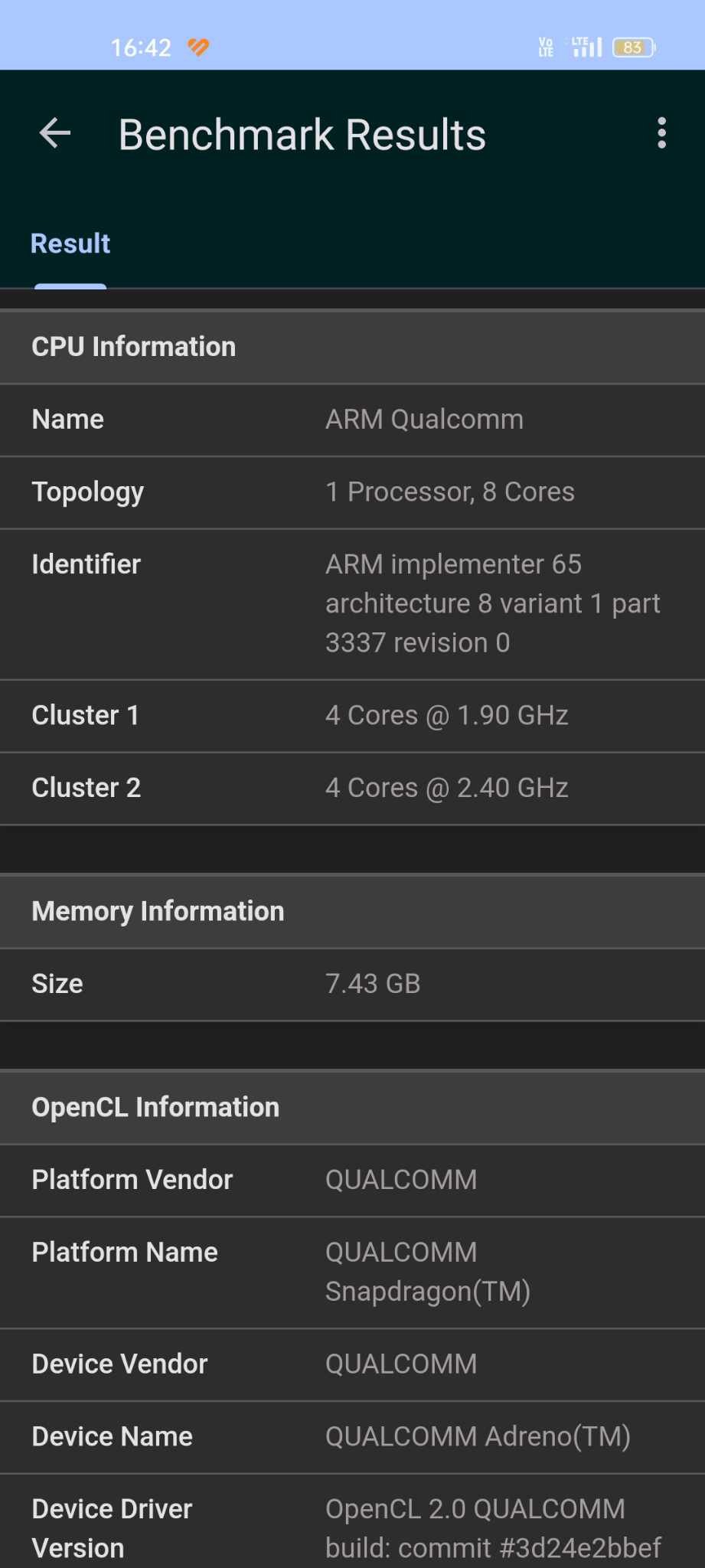Viewport: 705px width, 1568px height.
Task: Switch to the Result tab
Action: tap(70, 243)
